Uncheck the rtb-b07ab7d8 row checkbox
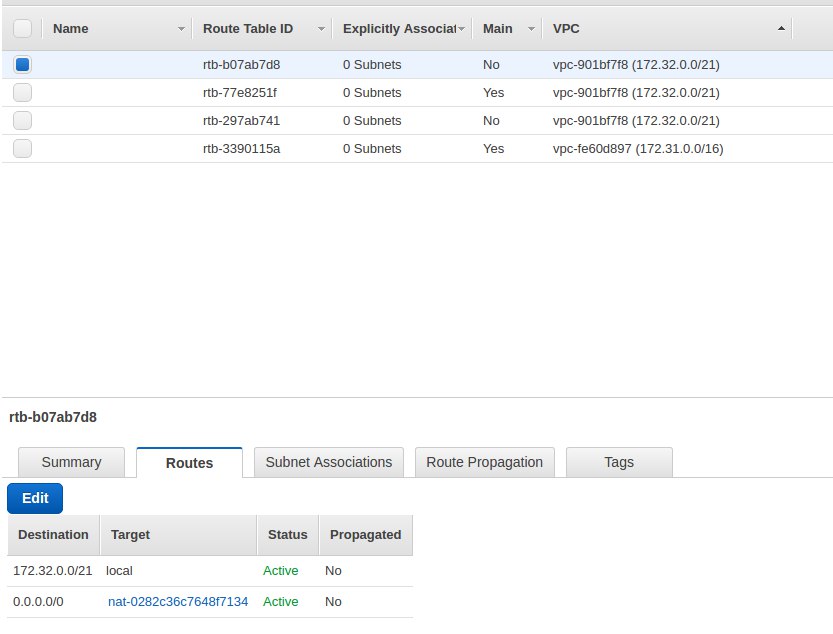 (23, 65)
